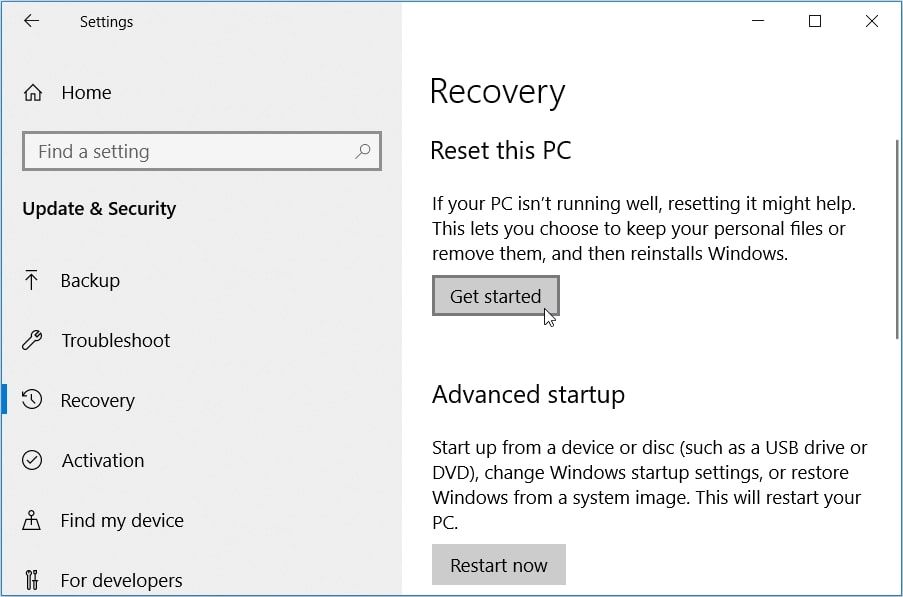Select the For developers sidebar entry

click(x=119, y=580)
